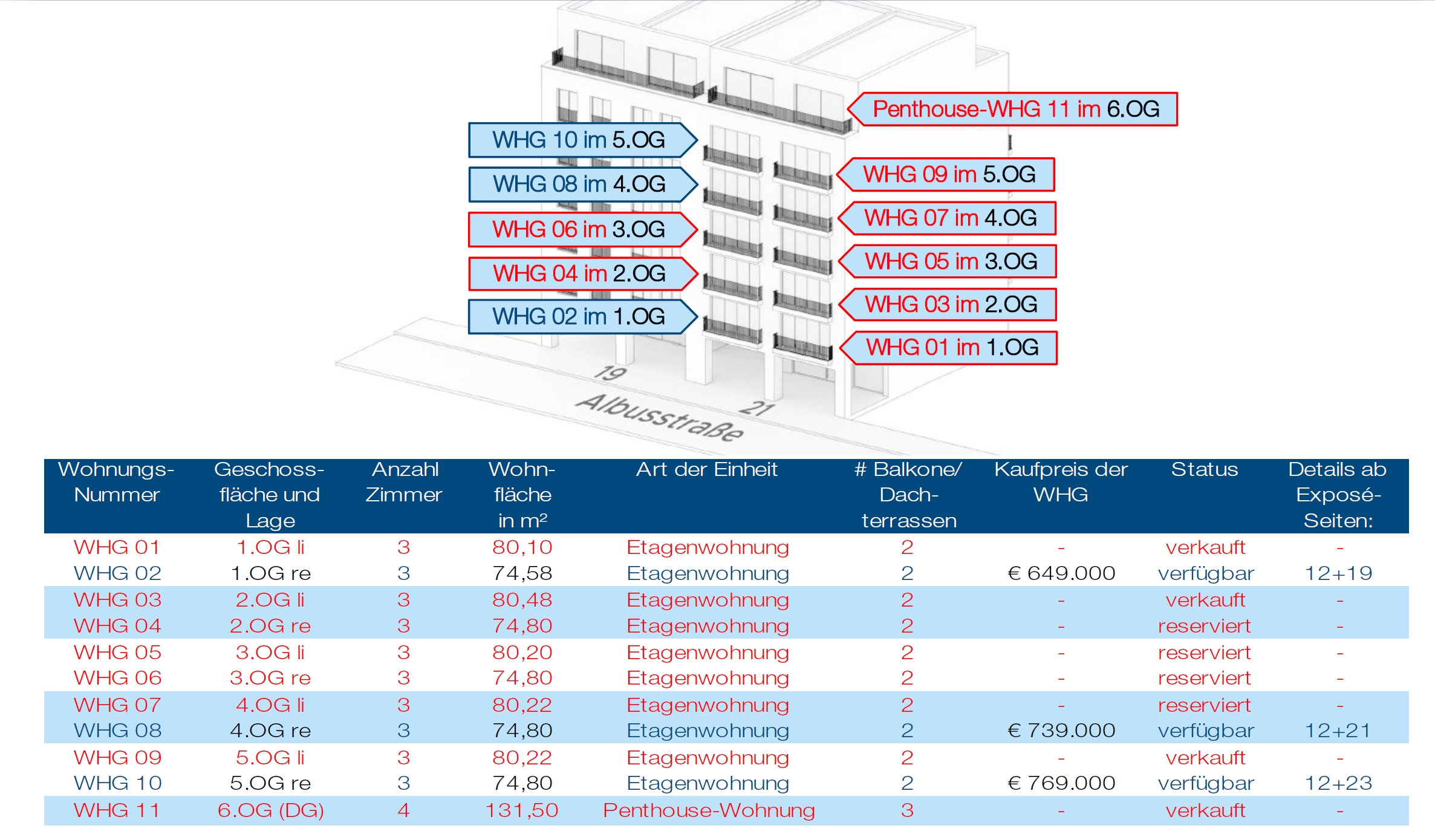Click the € 739.000 price for WHG 08

(x=1061, y=731)
